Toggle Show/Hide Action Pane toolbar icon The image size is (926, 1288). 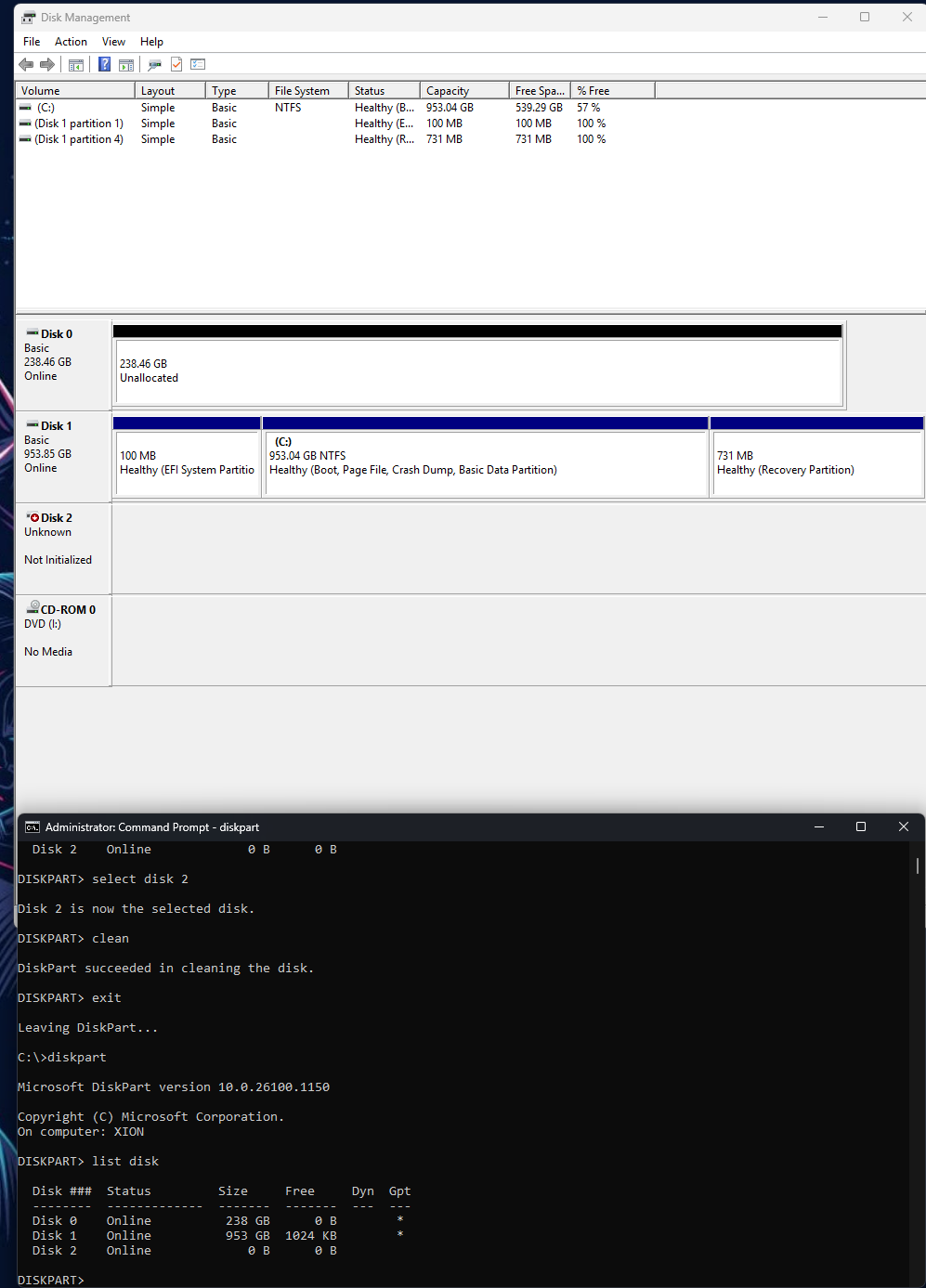pos(126,64)
